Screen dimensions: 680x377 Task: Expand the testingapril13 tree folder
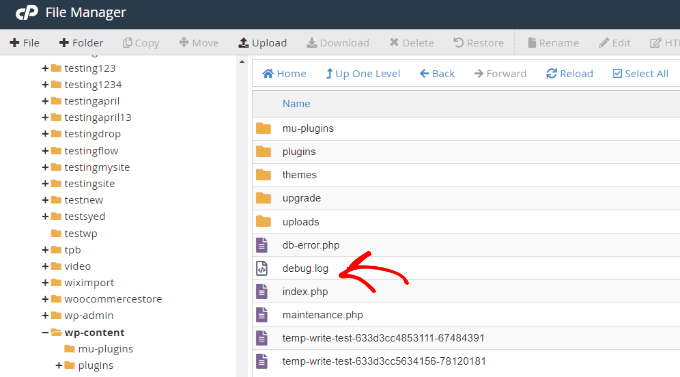pos(45,118)
